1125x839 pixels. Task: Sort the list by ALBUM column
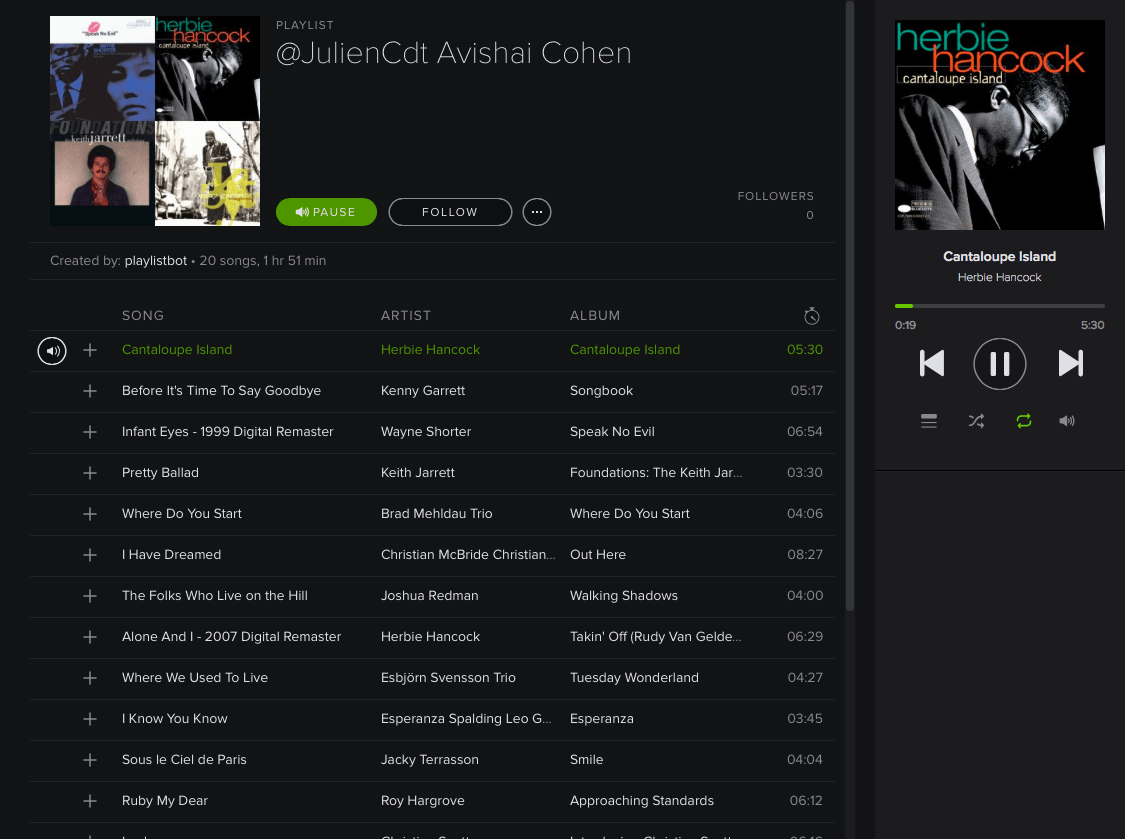(x=595, y=315)
